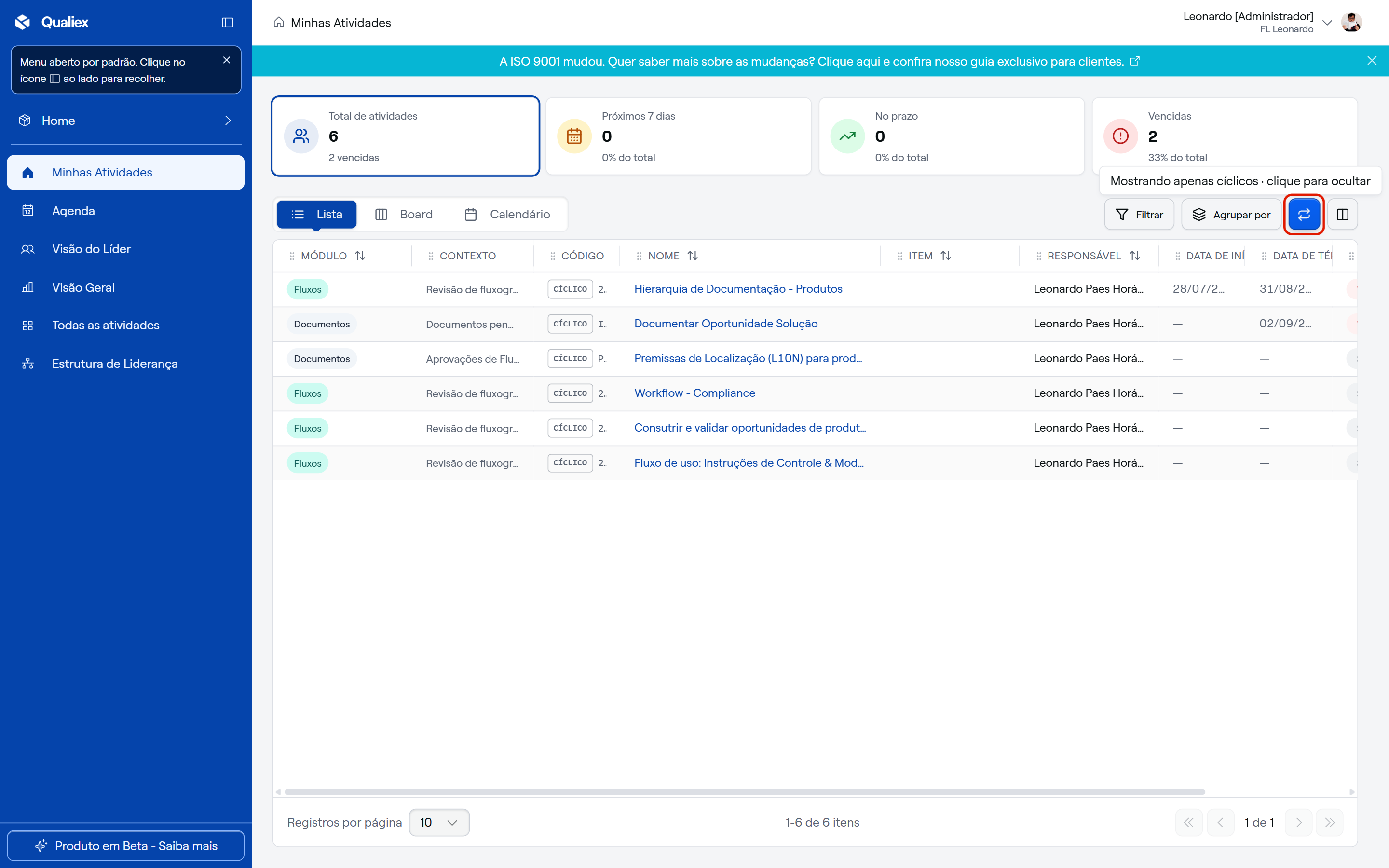Go to first page arrows

1189,823
